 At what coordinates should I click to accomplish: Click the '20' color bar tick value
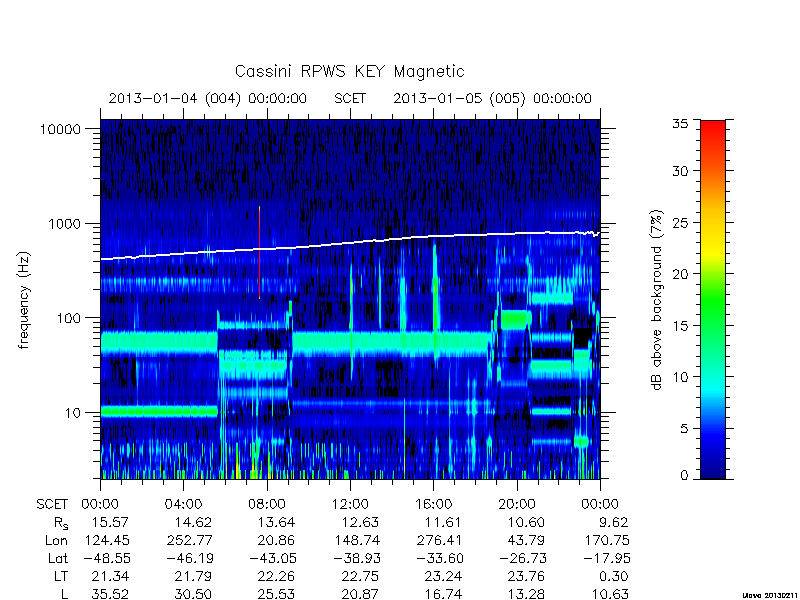click(680, 274)
